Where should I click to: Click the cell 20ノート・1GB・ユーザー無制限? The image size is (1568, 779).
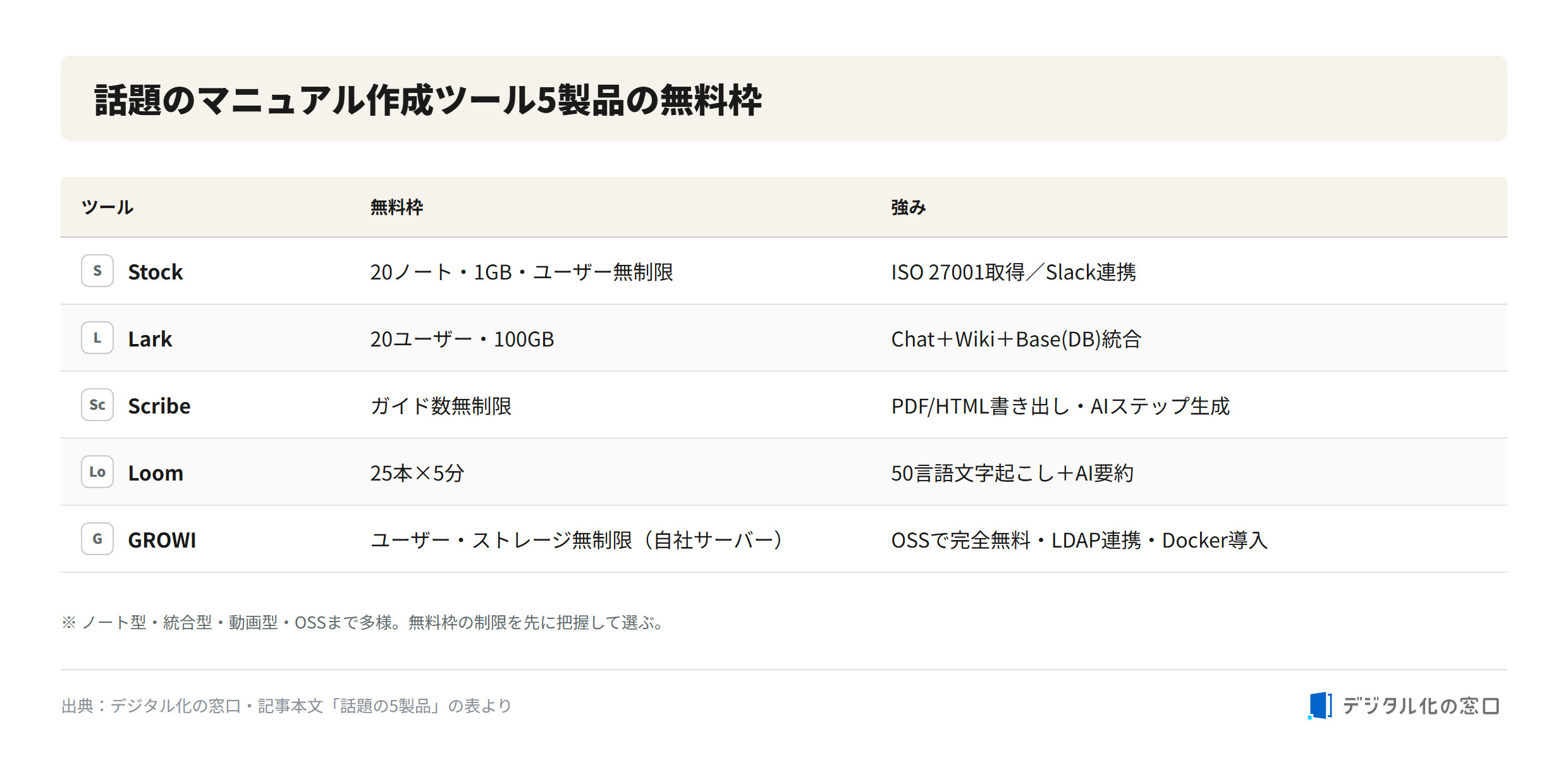522,272
